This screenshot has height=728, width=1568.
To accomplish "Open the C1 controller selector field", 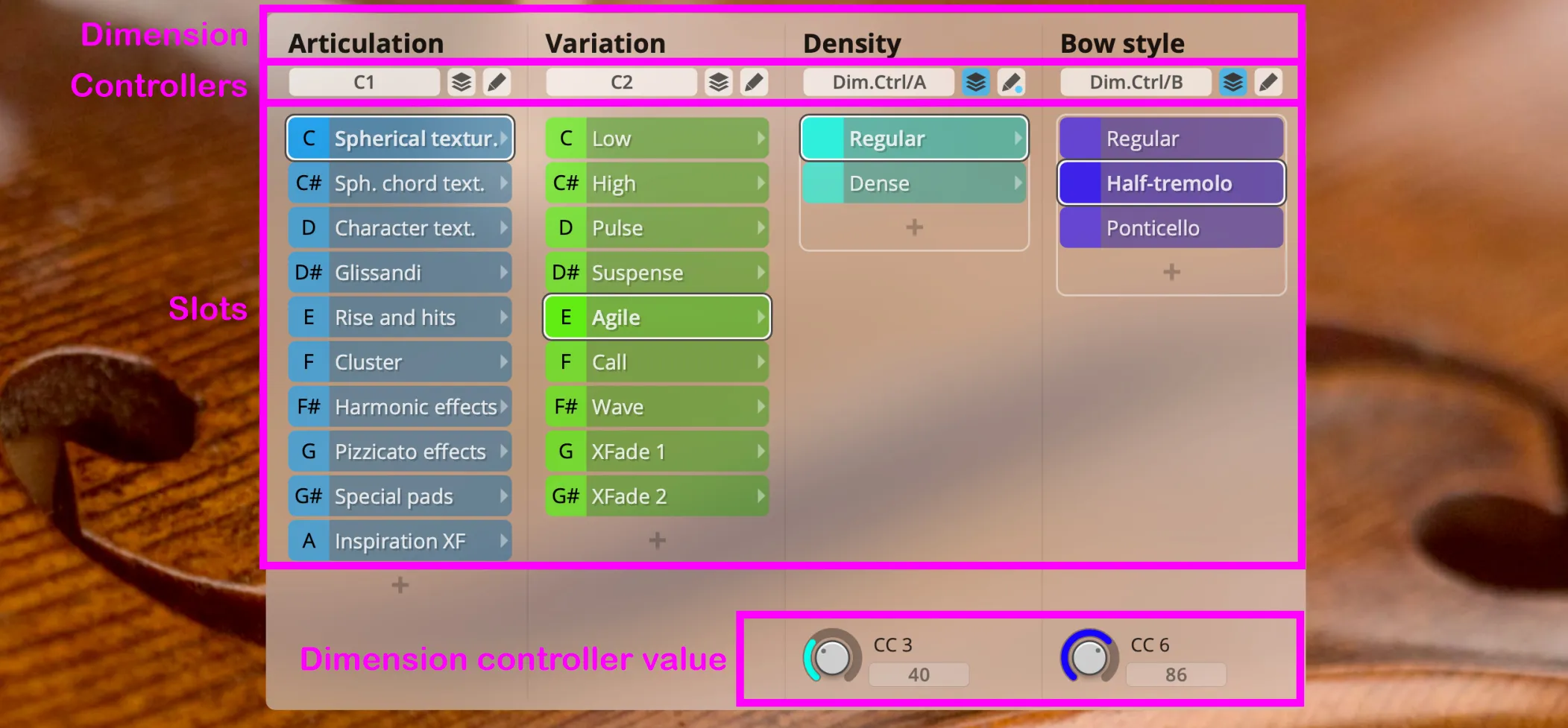I will 364,82.
